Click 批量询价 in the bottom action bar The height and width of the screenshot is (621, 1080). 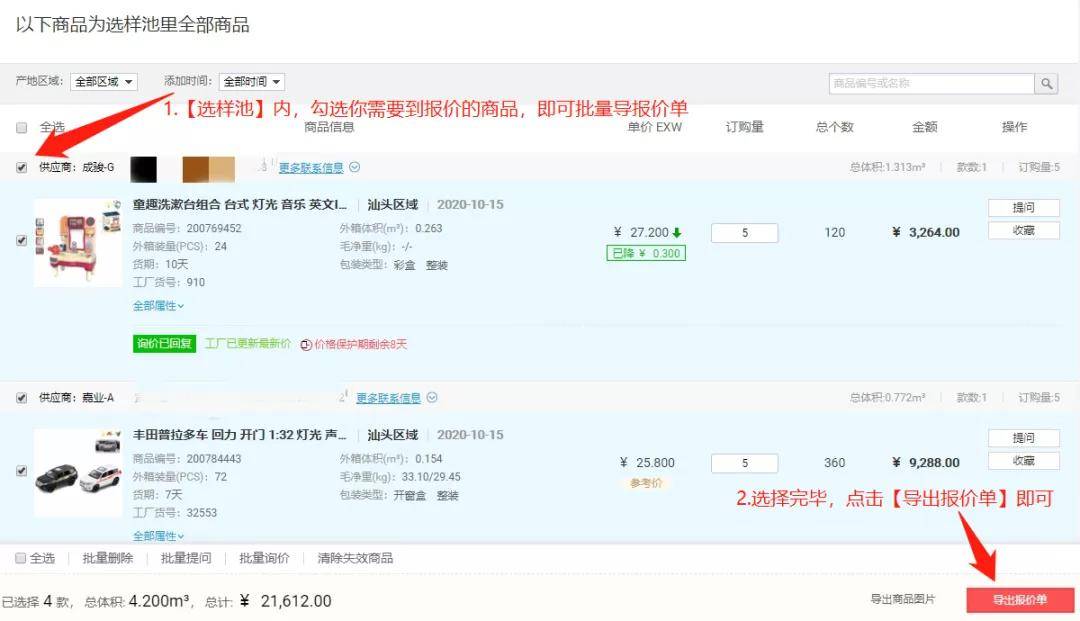coord(264,559)
